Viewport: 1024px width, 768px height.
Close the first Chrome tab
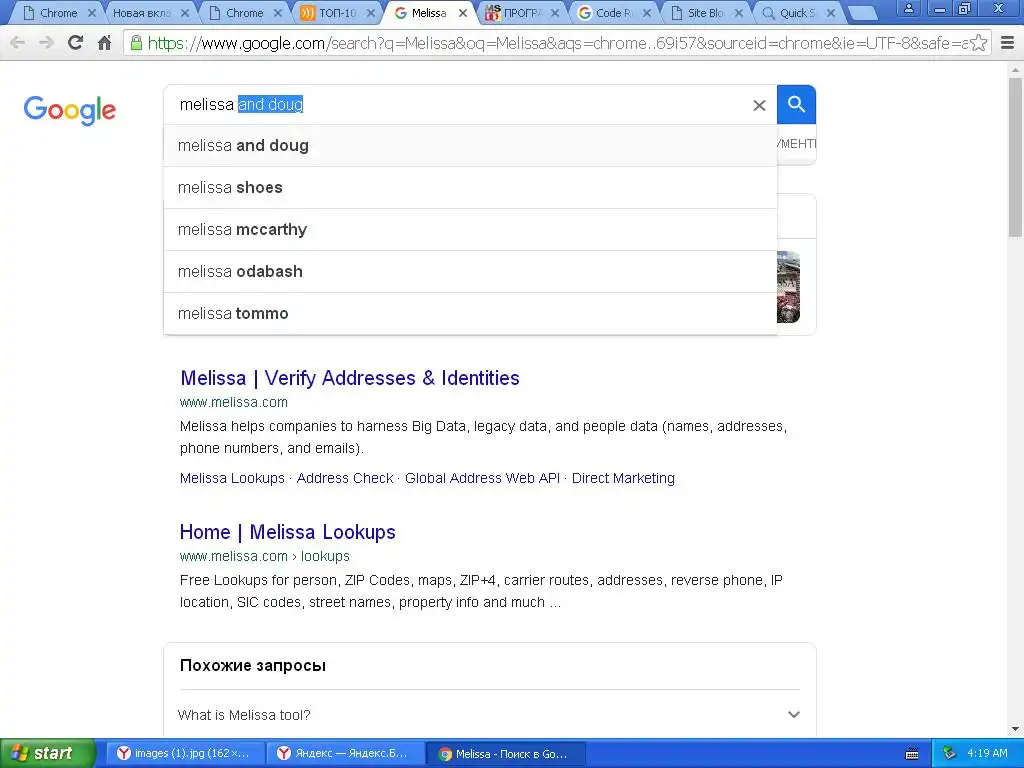91,13
